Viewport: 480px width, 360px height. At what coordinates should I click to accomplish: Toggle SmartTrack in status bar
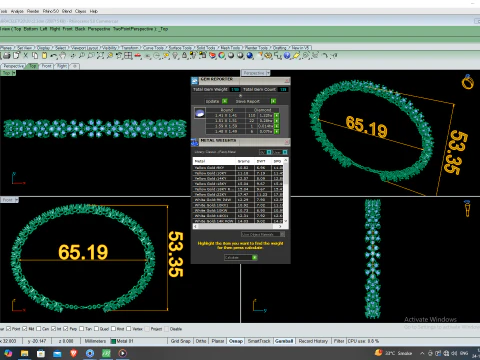point(259,341)
